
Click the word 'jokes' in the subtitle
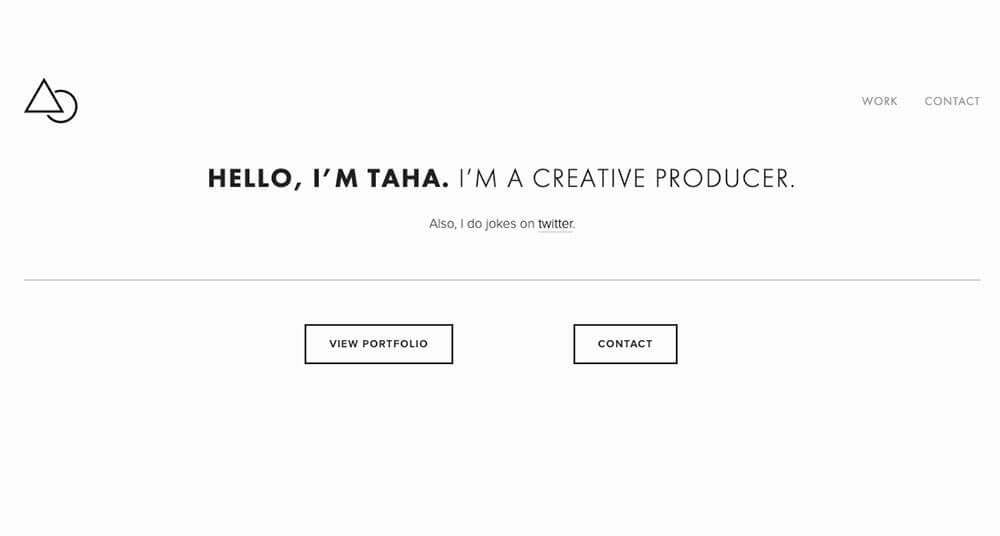[501, 224]
